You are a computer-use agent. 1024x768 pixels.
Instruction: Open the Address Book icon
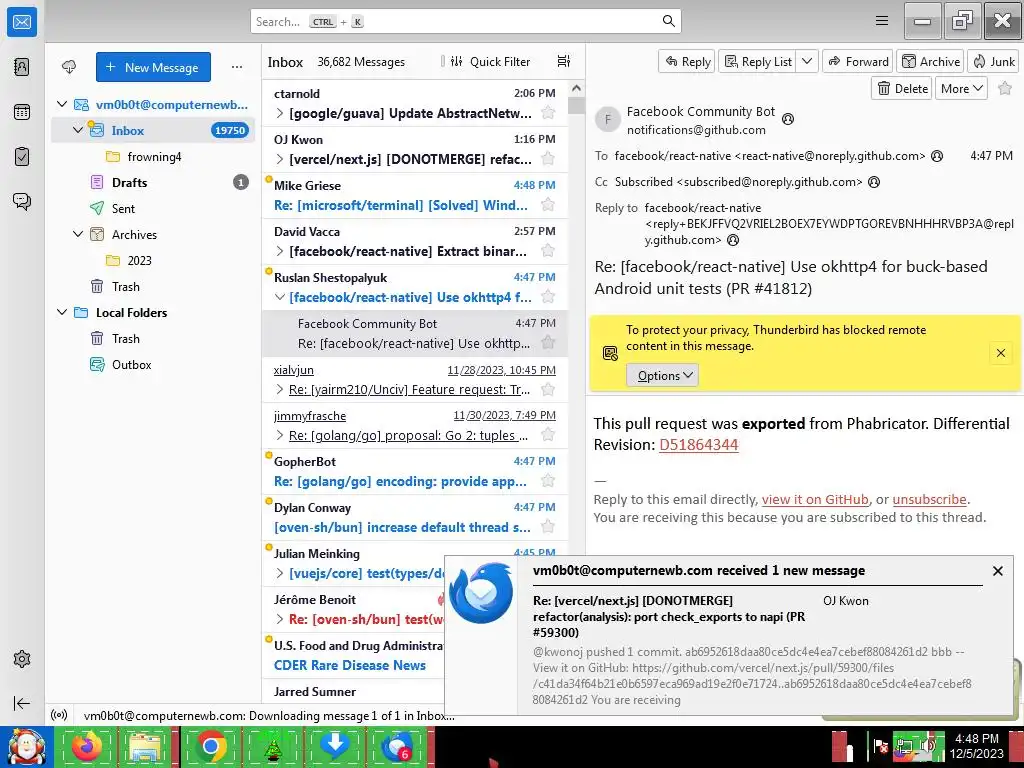pyautogui.click(x=22, y=67)
